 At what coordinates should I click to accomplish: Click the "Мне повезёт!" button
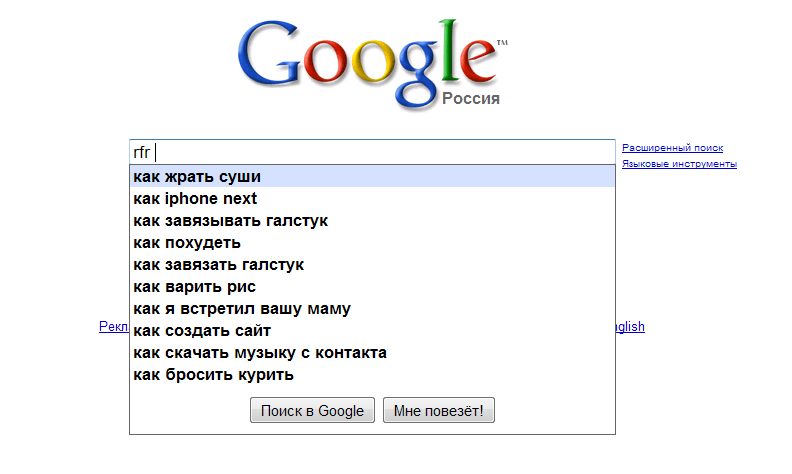[x=438, y=410]
